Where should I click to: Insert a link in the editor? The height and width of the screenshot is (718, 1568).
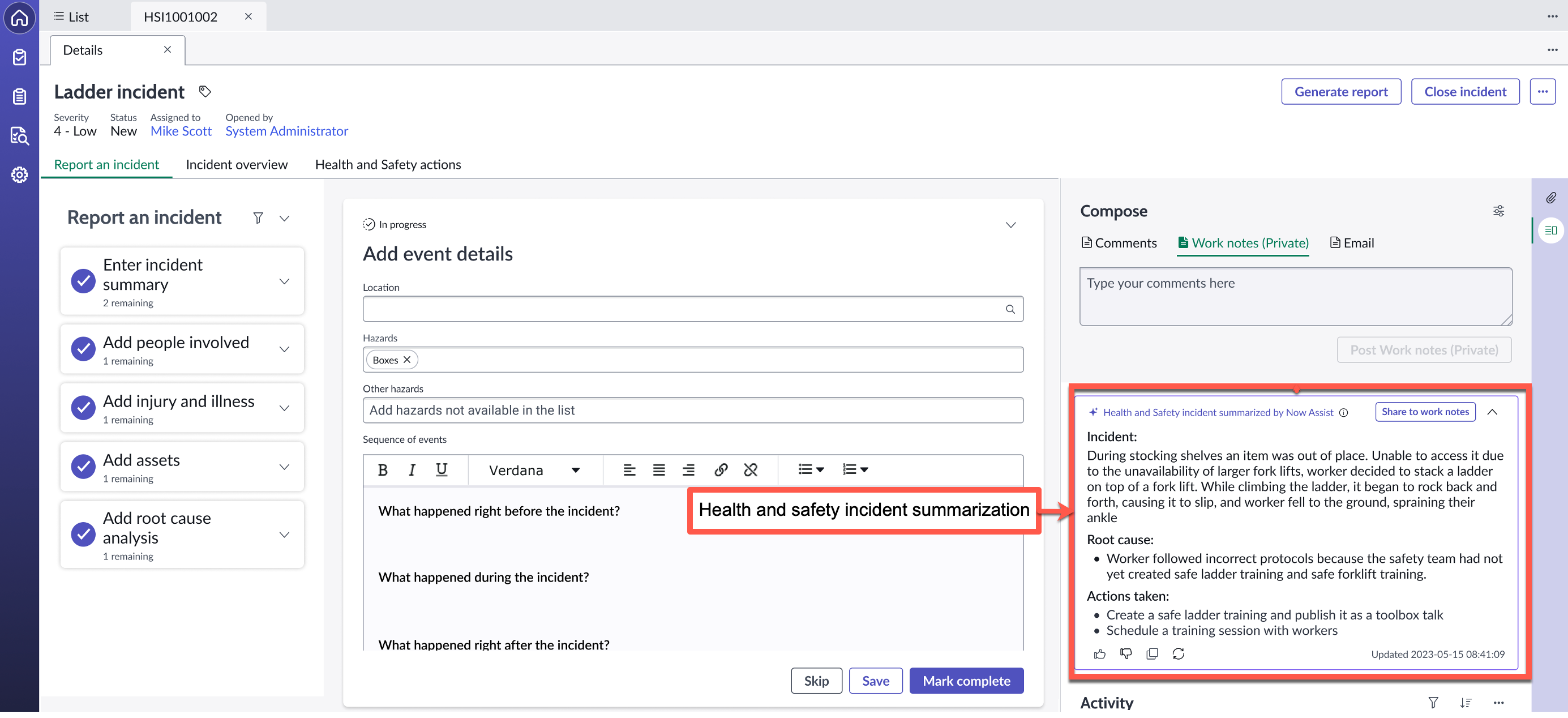pyautogui.click(x=721, y=469)
